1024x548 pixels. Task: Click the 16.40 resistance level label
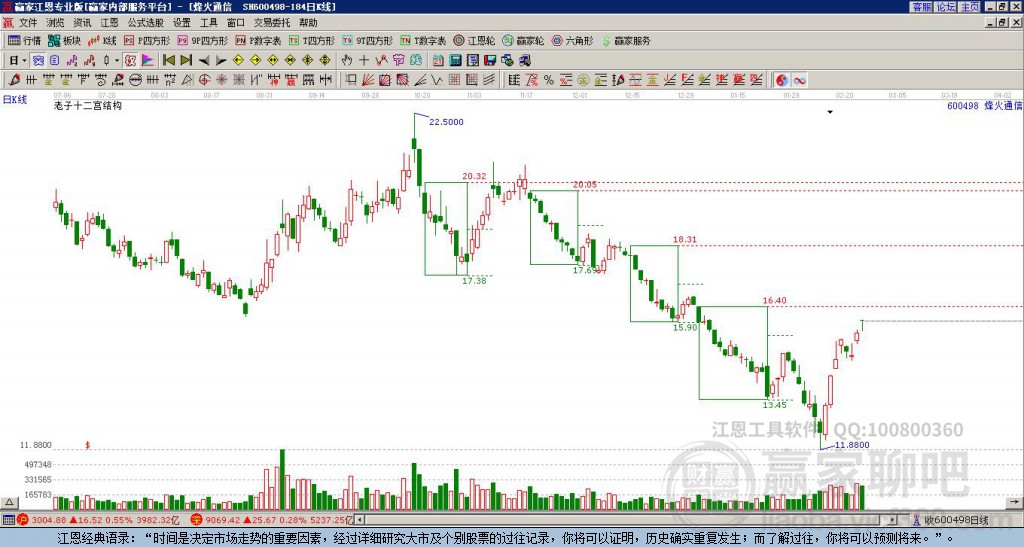click(x=775, y=300)
